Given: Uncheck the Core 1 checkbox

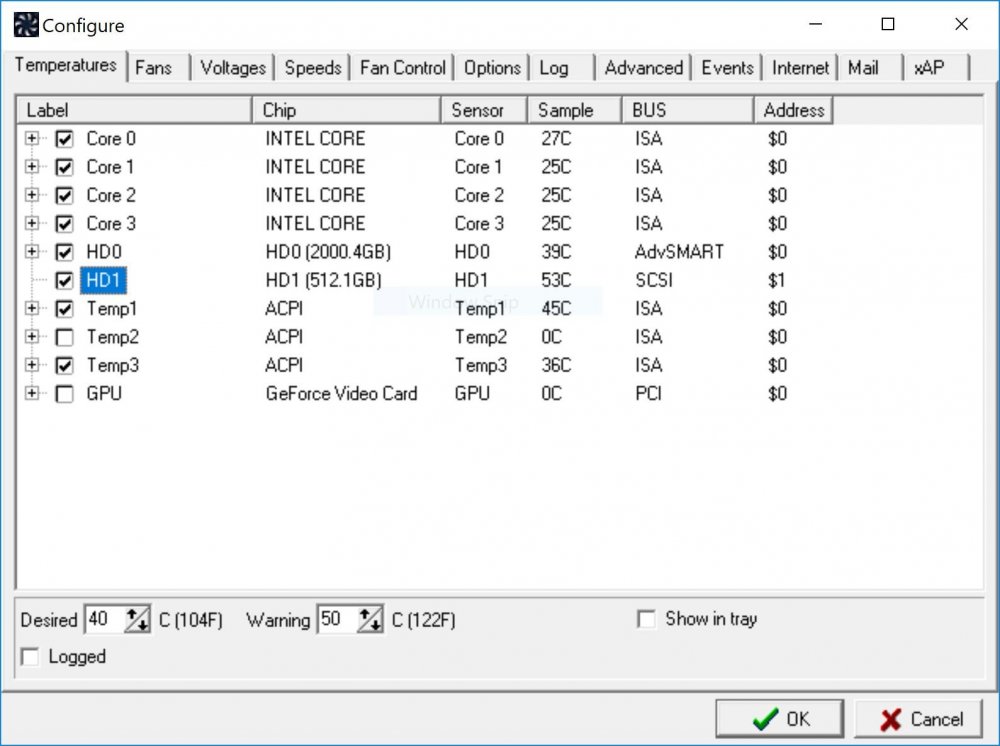Looking at the screenshot, I should 64,167.
